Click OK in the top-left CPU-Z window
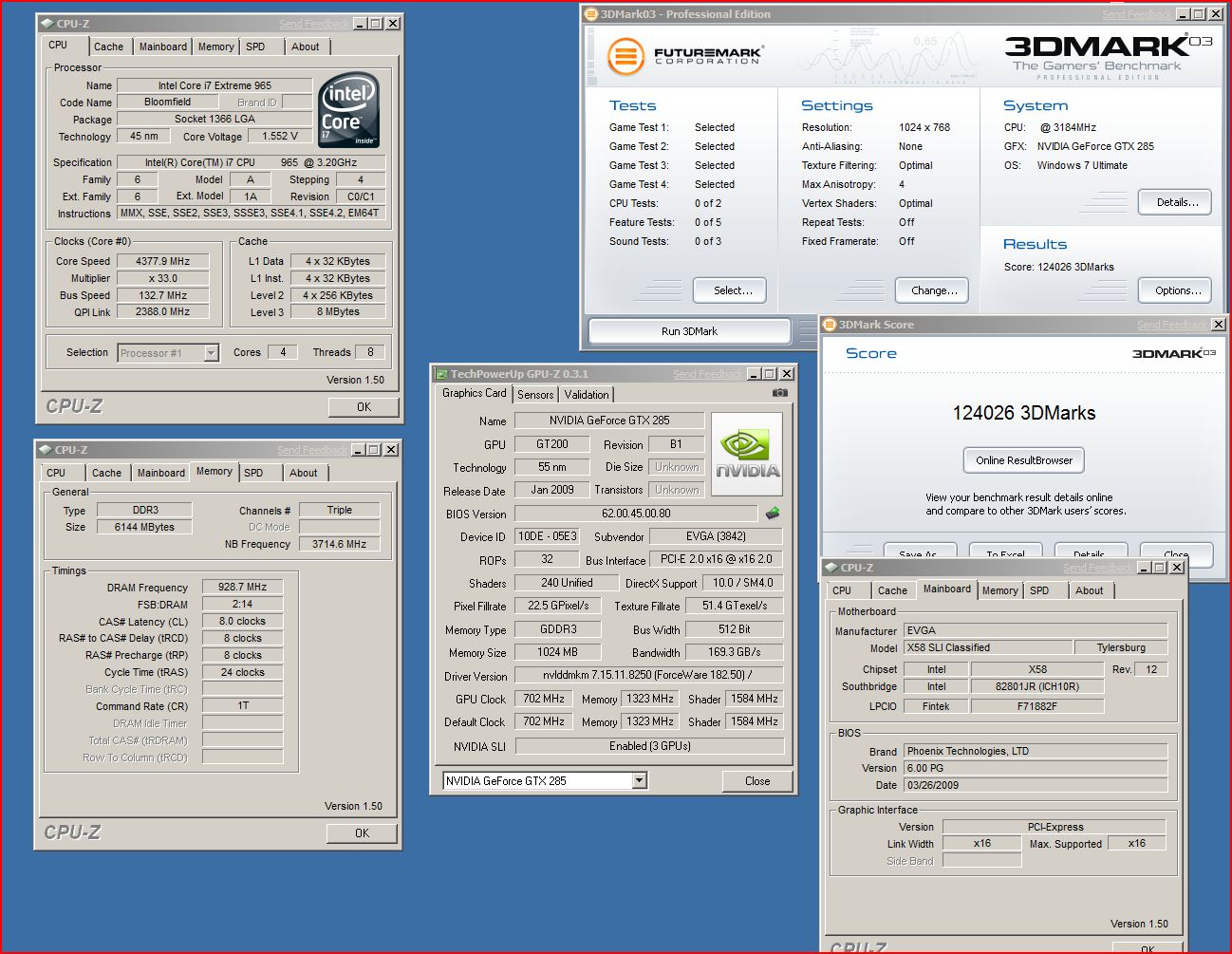Viewport: 1232px width, 954px height. 364,406
